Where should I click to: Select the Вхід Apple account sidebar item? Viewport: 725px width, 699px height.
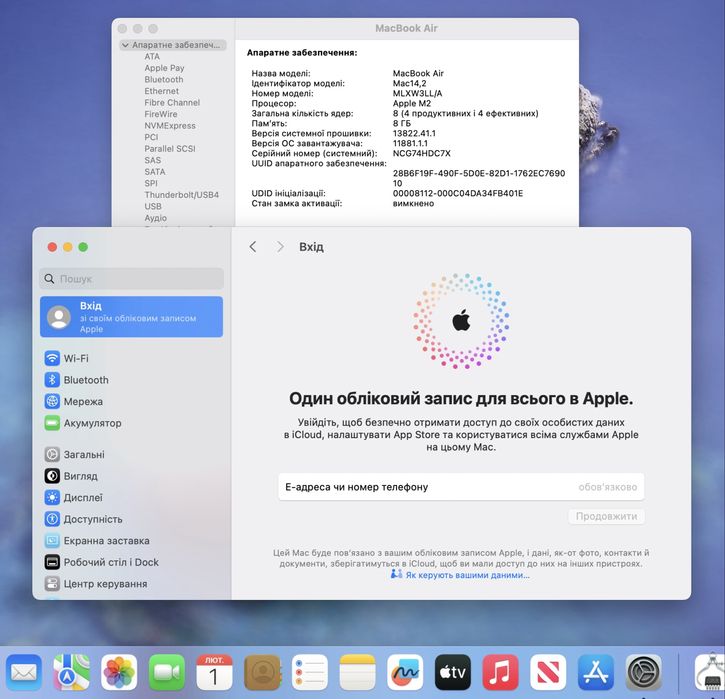(x=131, y=317)
